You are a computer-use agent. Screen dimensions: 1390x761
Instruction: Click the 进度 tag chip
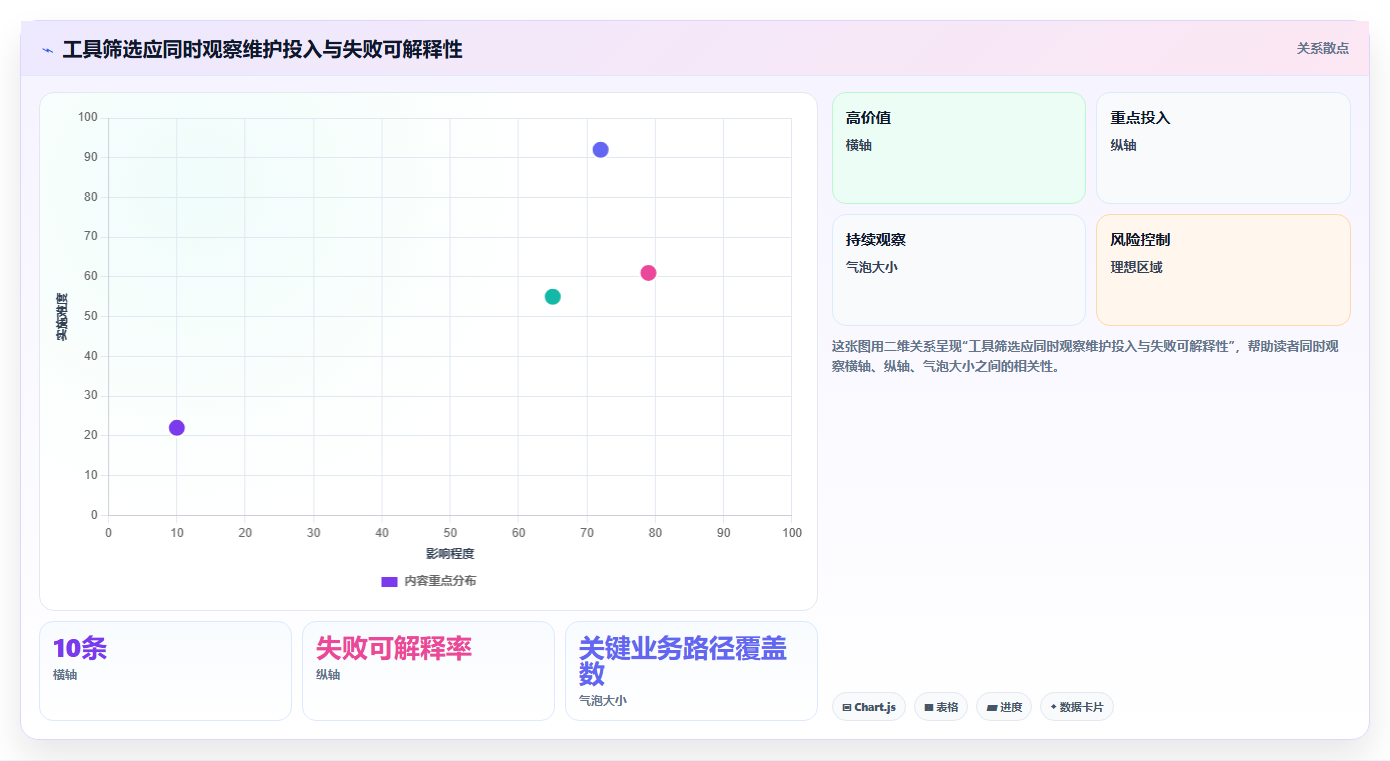tap(1004, 707)
